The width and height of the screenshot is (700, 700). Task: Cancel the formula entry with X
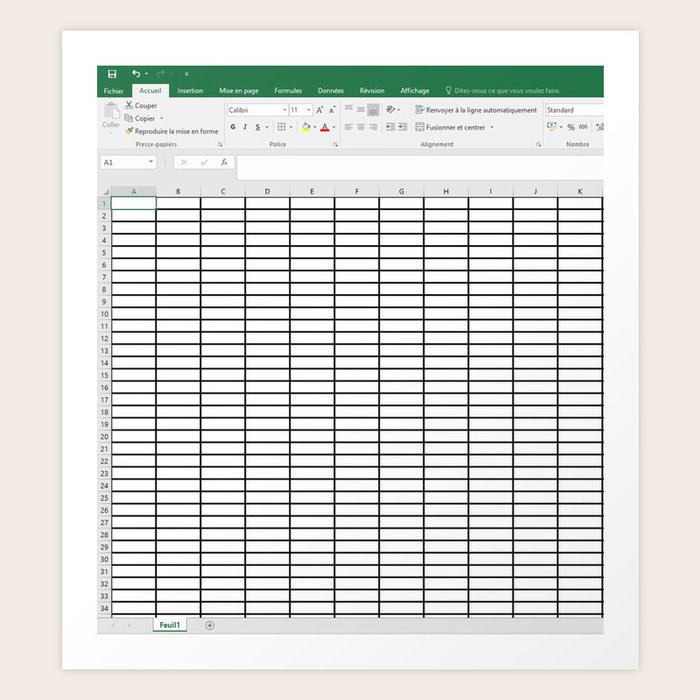pos(184,162)
